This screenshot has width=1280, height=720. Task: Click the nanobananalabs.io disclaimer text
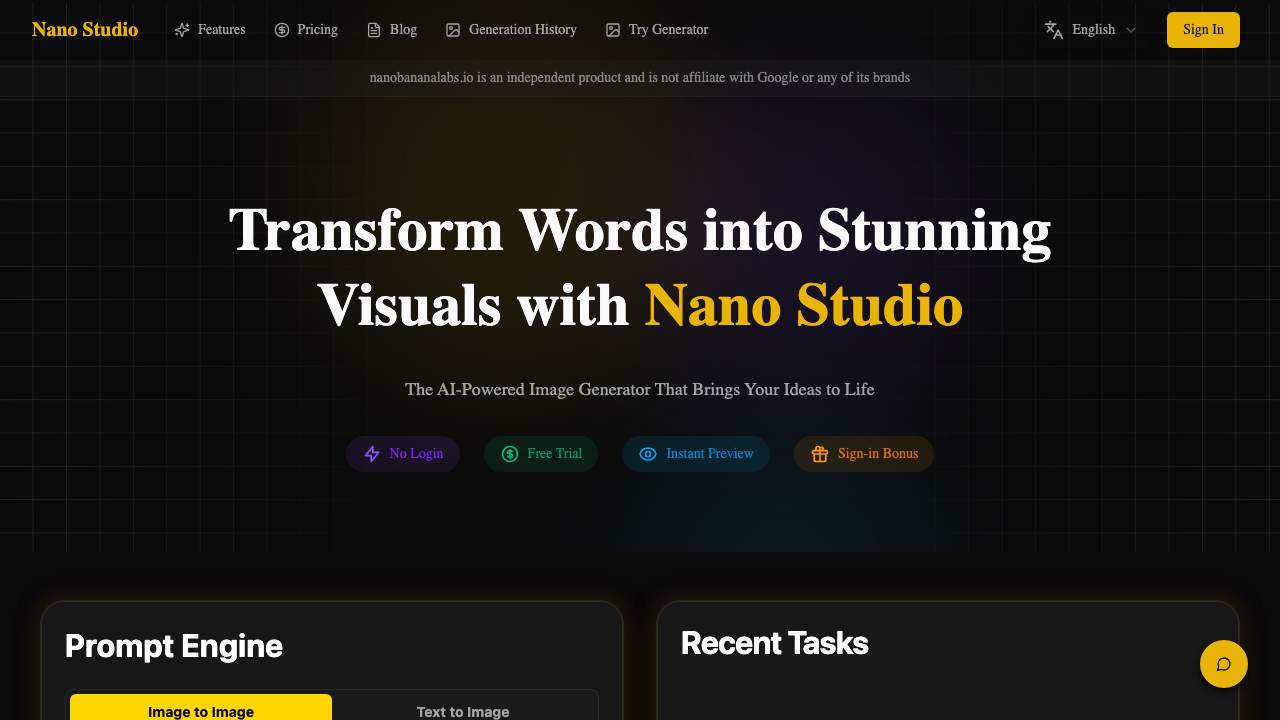click(x=640, y=77)
